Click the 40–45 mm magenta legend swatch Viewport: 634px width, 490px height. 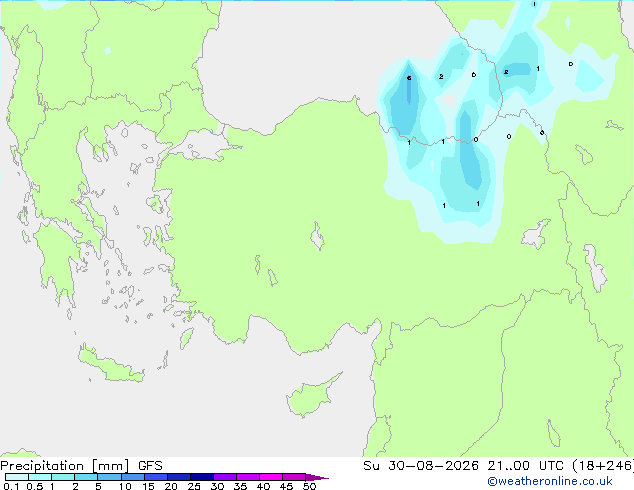coord(271,477)
